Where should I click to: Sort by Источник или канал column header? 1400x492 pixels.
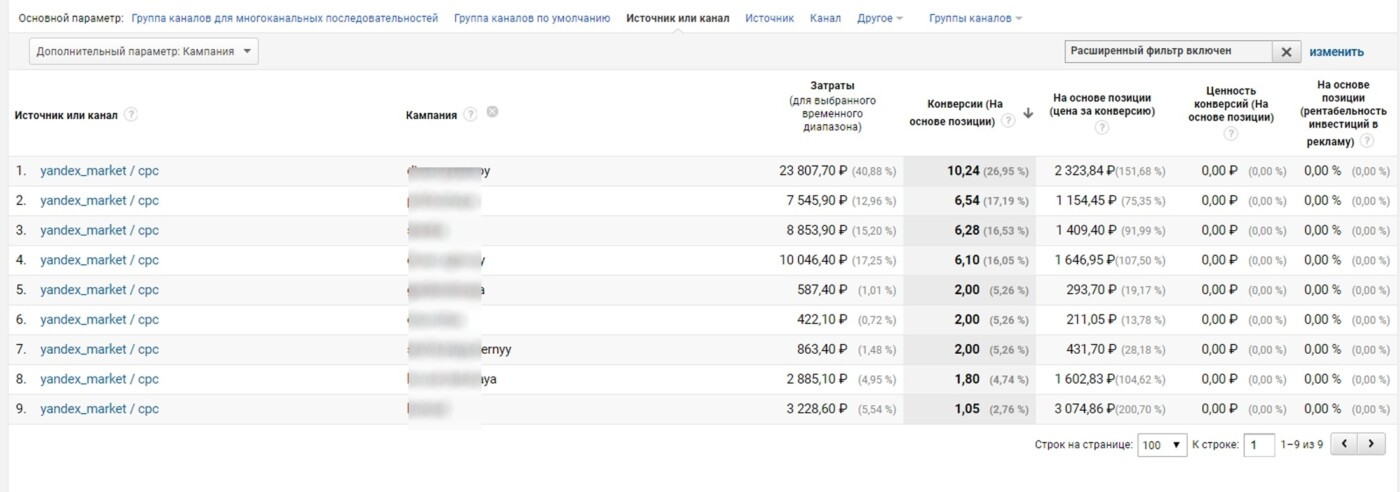click(x=66, y=115)
